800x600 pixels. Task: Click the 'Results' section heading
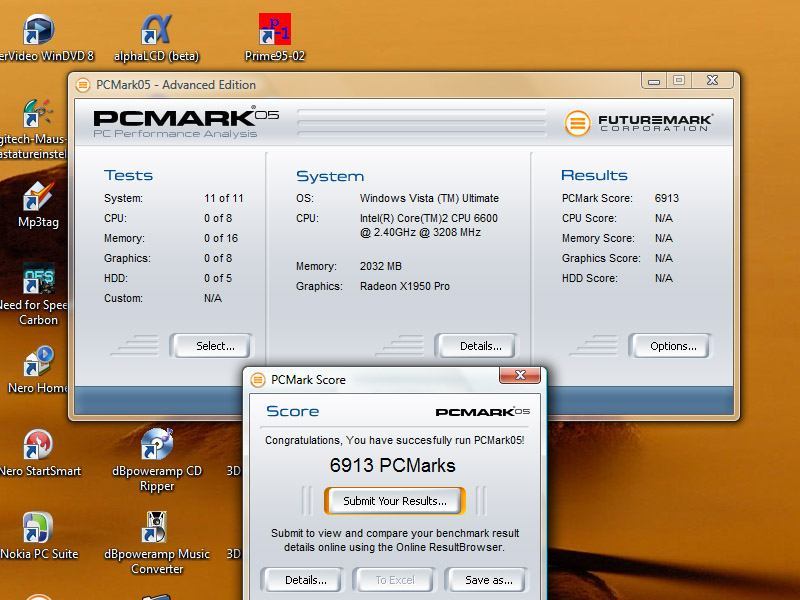594,175
